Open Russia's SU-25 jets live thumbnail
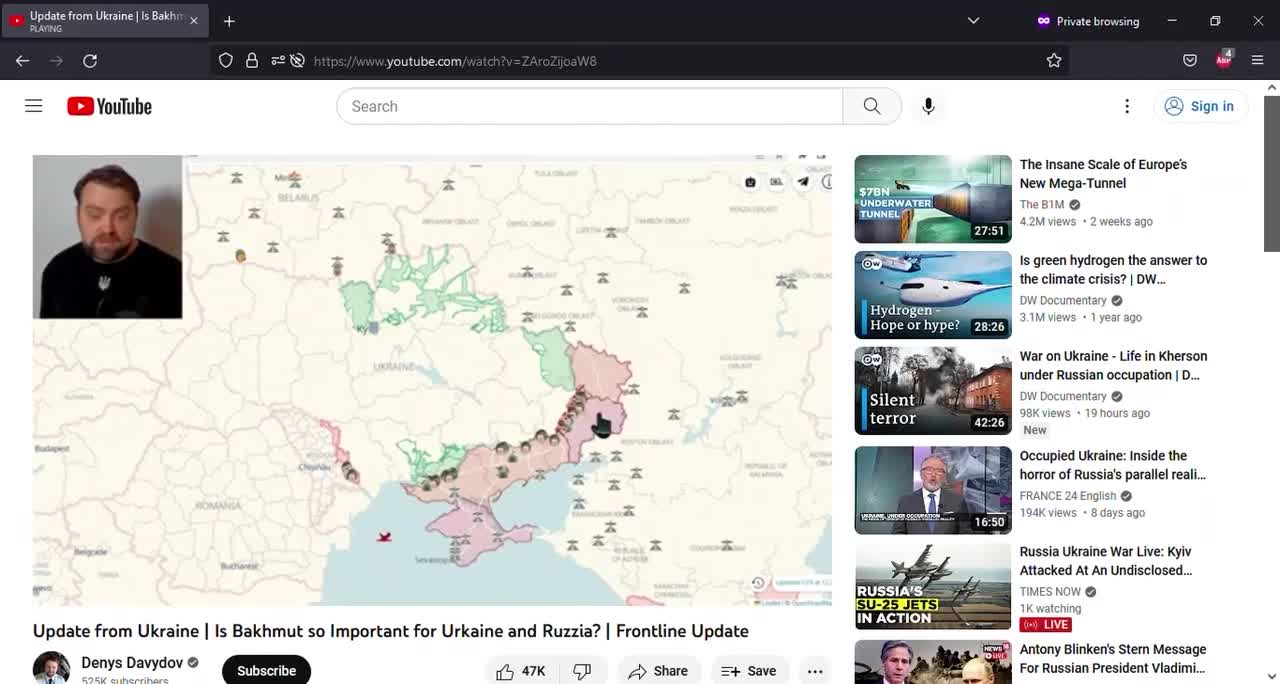 click(933, 586)
